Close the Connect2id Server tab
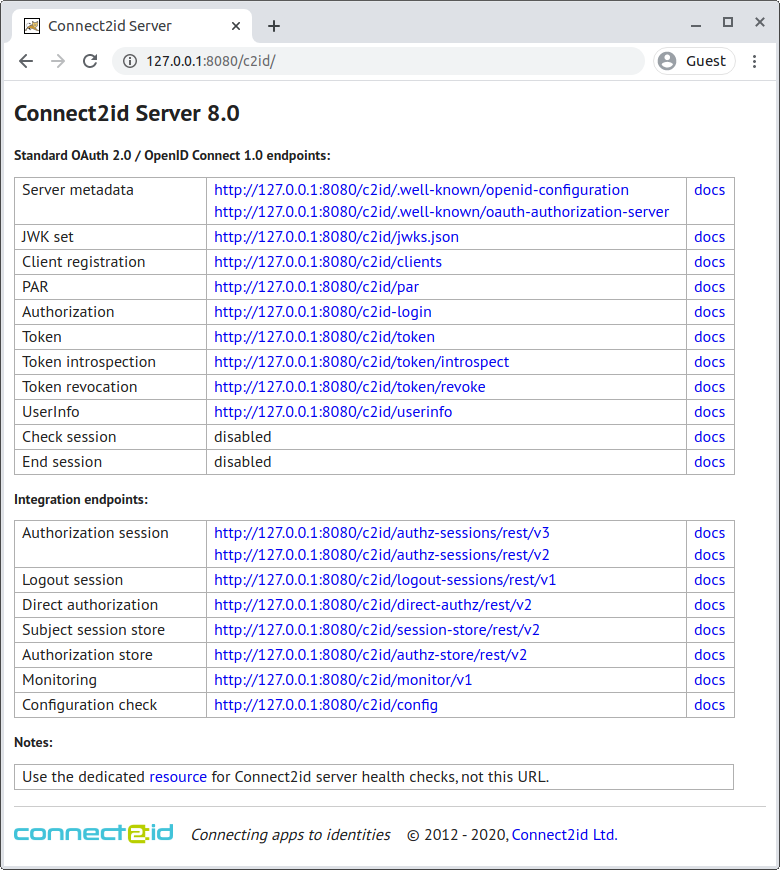Screen dimensions: 780x870 click(237, 26)
